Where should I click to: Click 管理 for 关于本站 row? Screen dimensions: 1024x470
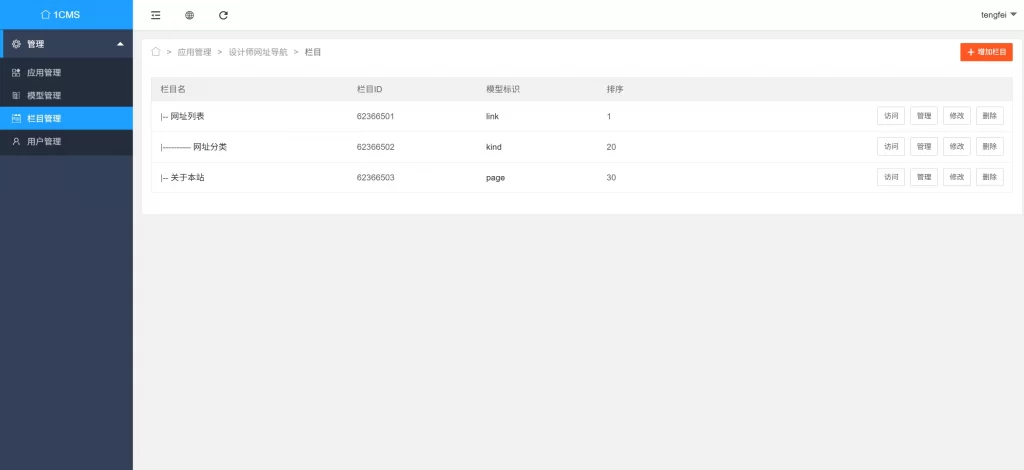[923, 177]
